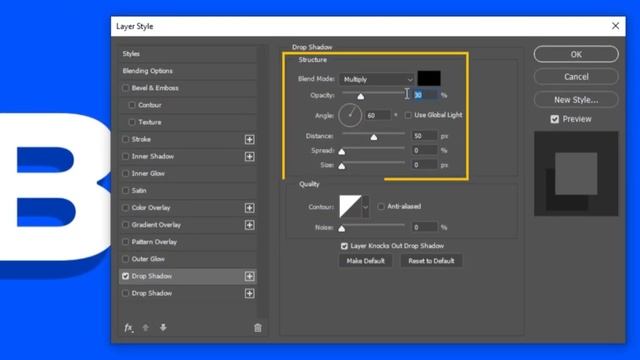Click the Distance value field
The image size is (640, 360).
(x=425, y=136)
